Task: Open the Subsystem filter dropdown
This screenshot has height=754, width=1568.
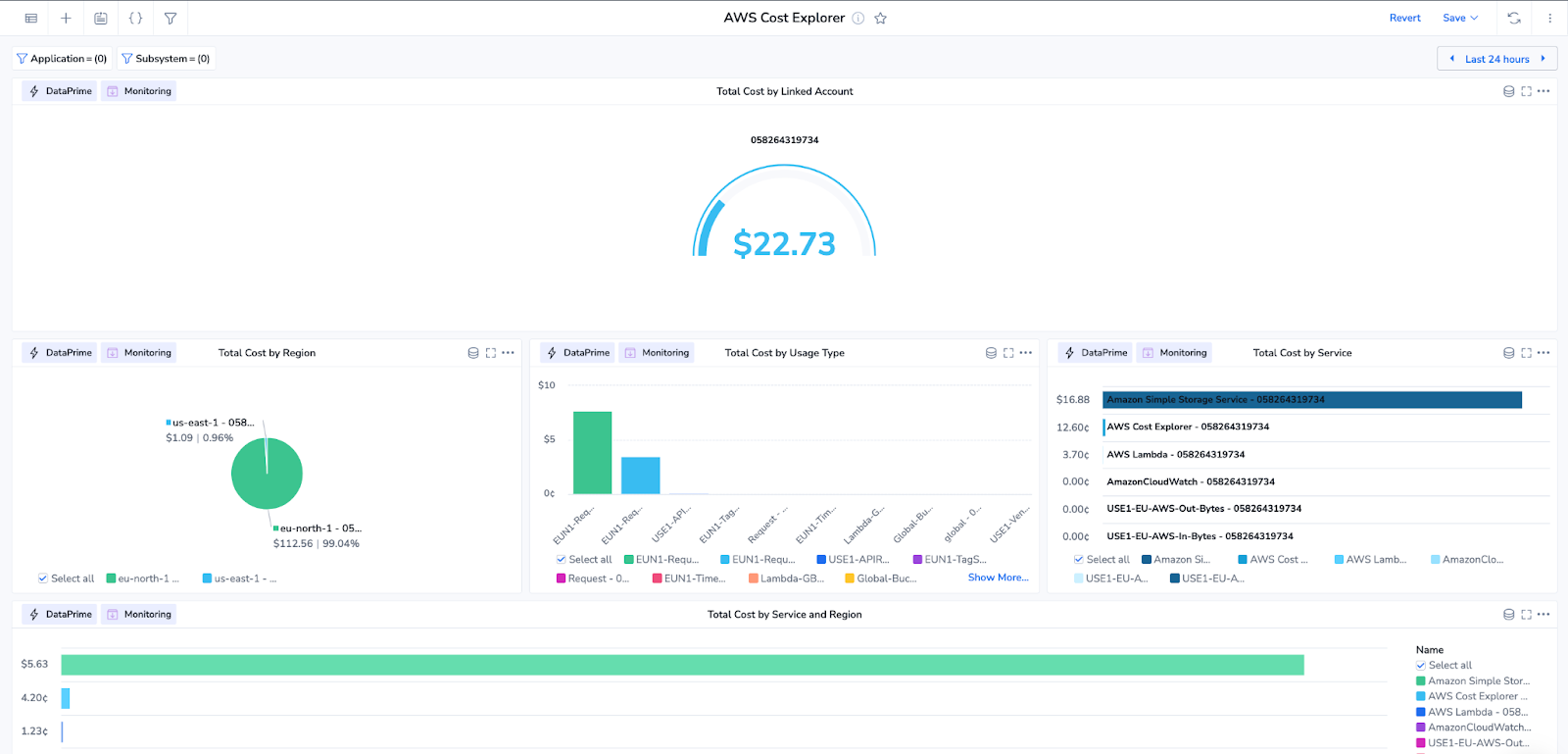Action: [x=166, y=59]
